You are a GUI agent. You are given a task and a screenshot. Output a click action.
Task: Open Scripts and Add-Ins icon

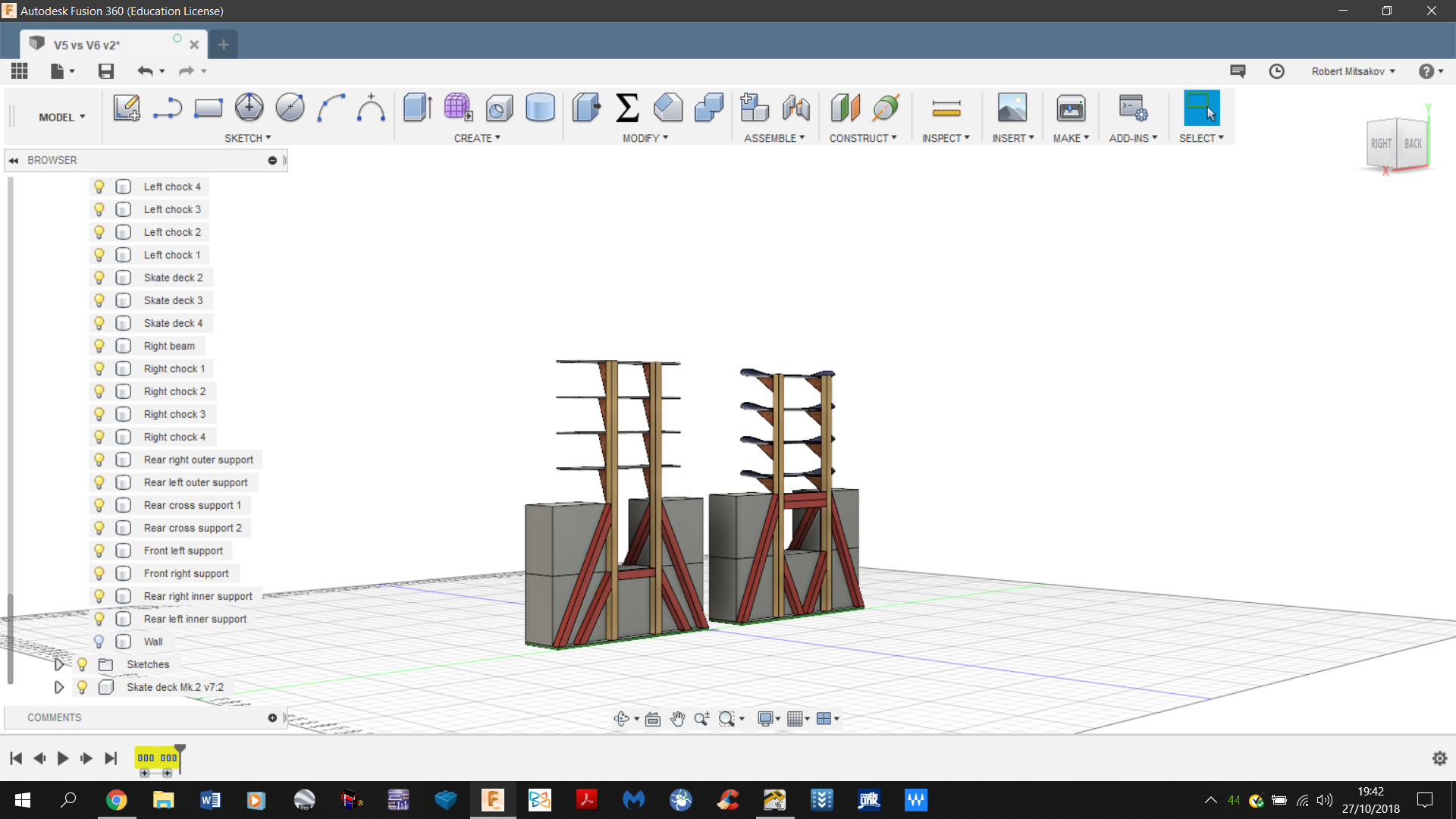tap(1133, 108)
